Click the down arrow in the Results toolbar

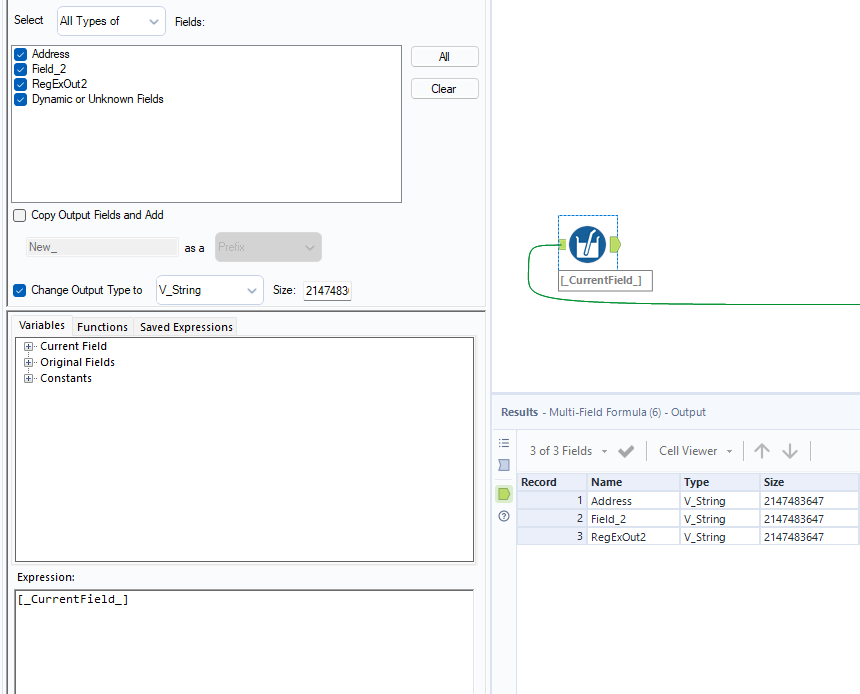(x=789, y=450)
